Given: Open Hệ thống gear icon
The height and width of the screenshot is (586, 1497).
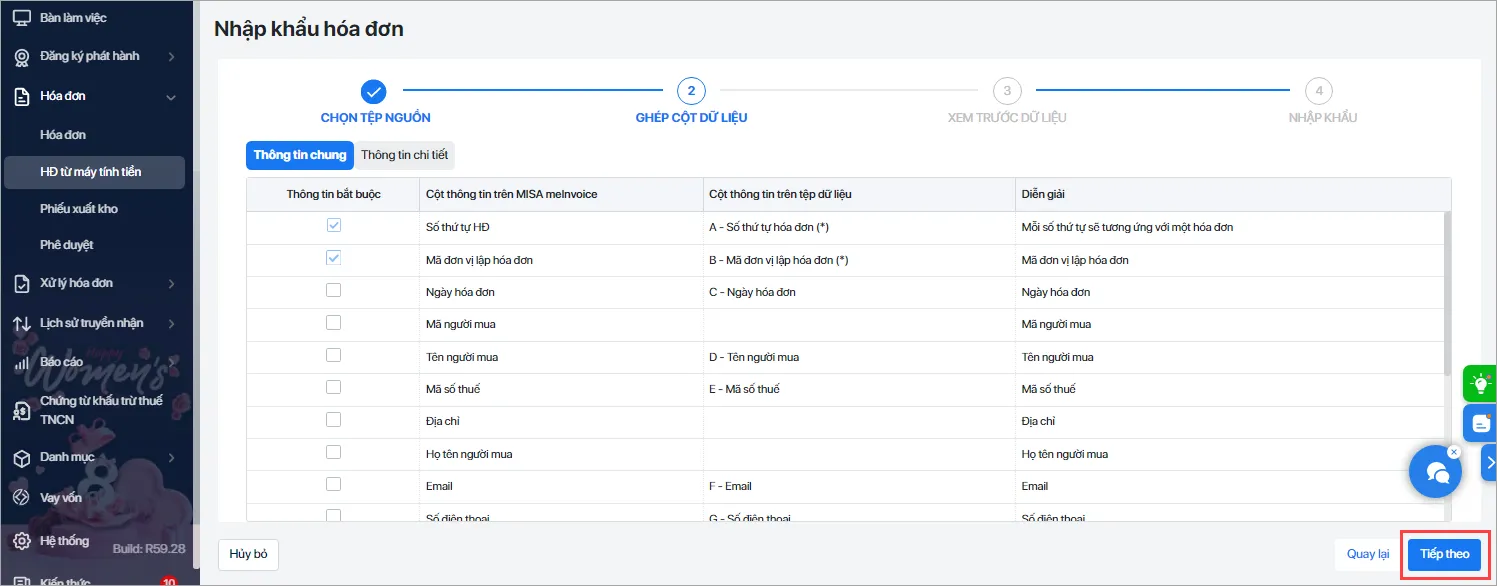Looking at the screenshot, I should point(21,542).
